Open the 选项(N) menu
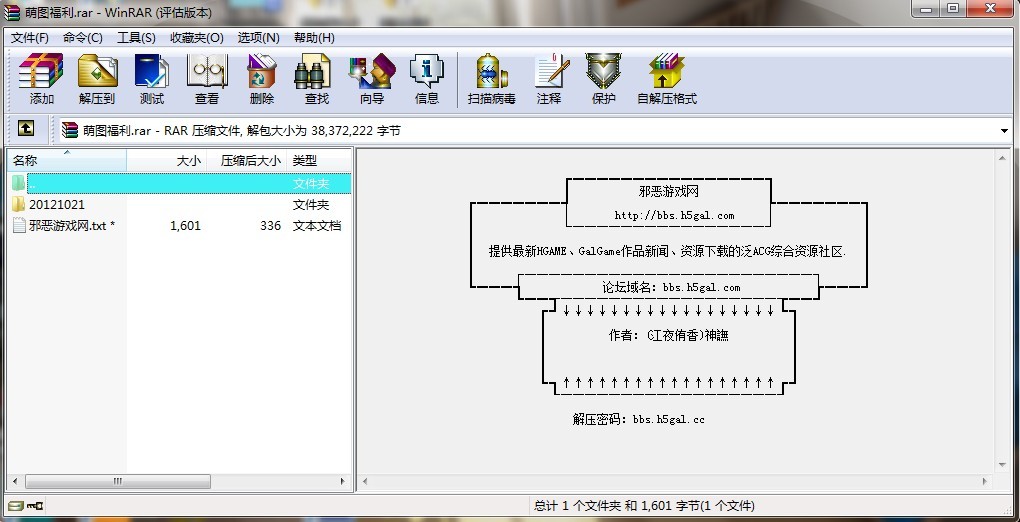Screen dimensions: 1020x522 pyautogui.click(x=258, y=38)
